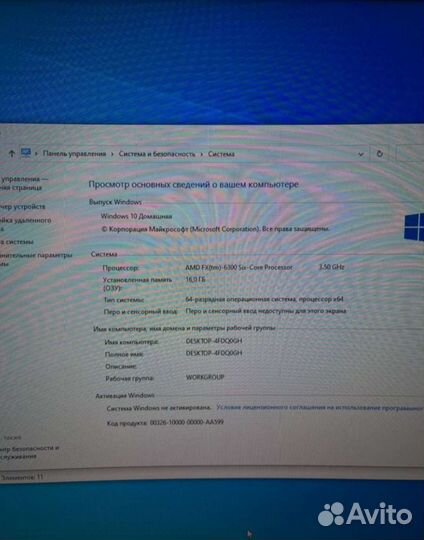
Task: Click the computer icon in the address bar
Action: pyautogui.click(x=26, y=153)
